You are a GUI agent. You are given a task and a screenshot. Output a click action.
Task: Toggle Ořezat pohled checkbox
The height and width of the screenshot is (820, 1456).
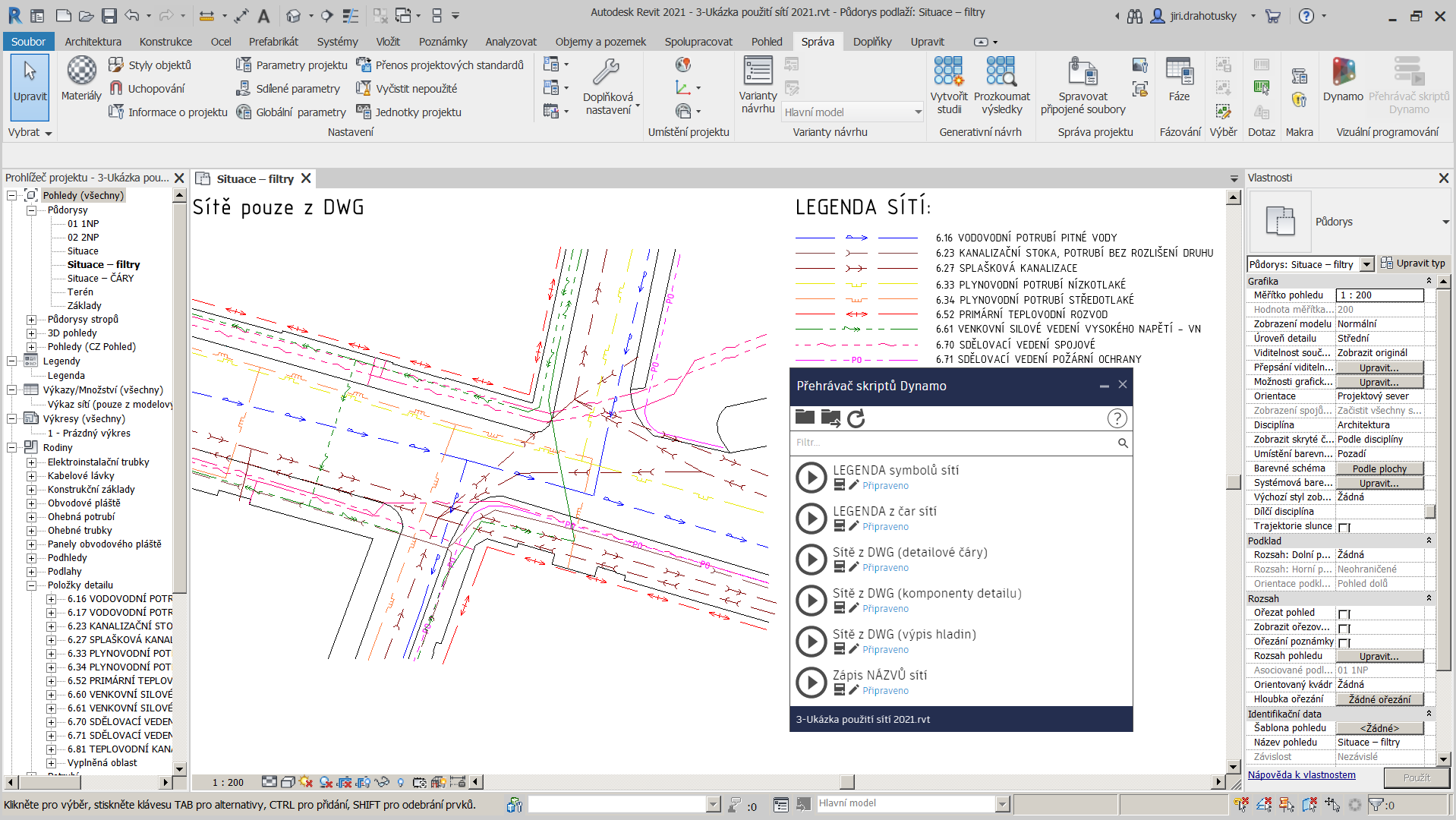pos(1344,613)
